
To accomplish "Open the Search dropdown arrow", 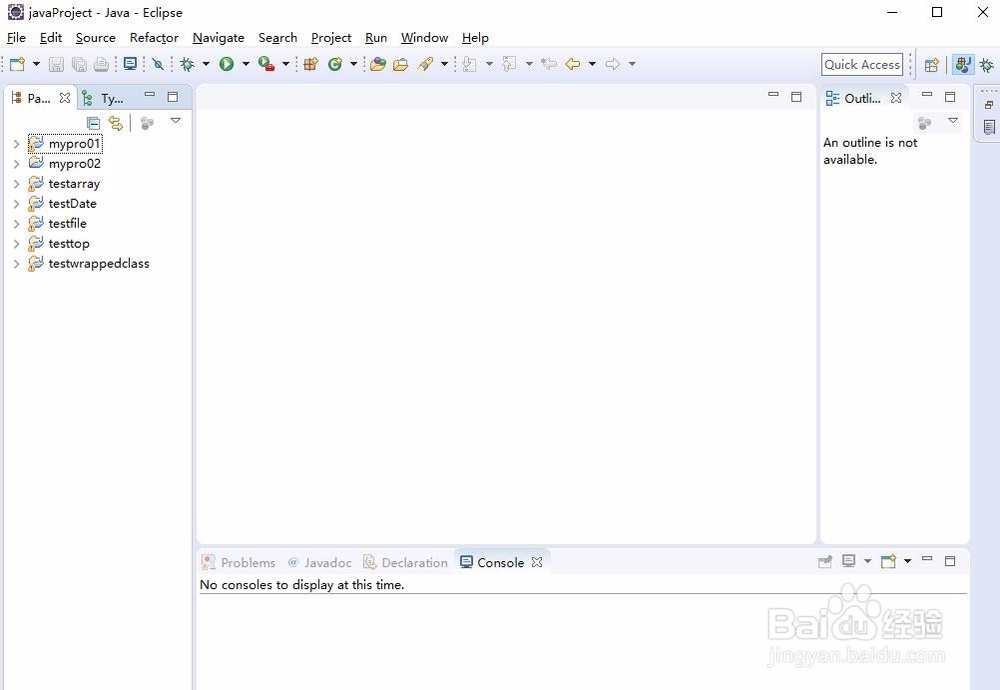I will coord(445,64).
